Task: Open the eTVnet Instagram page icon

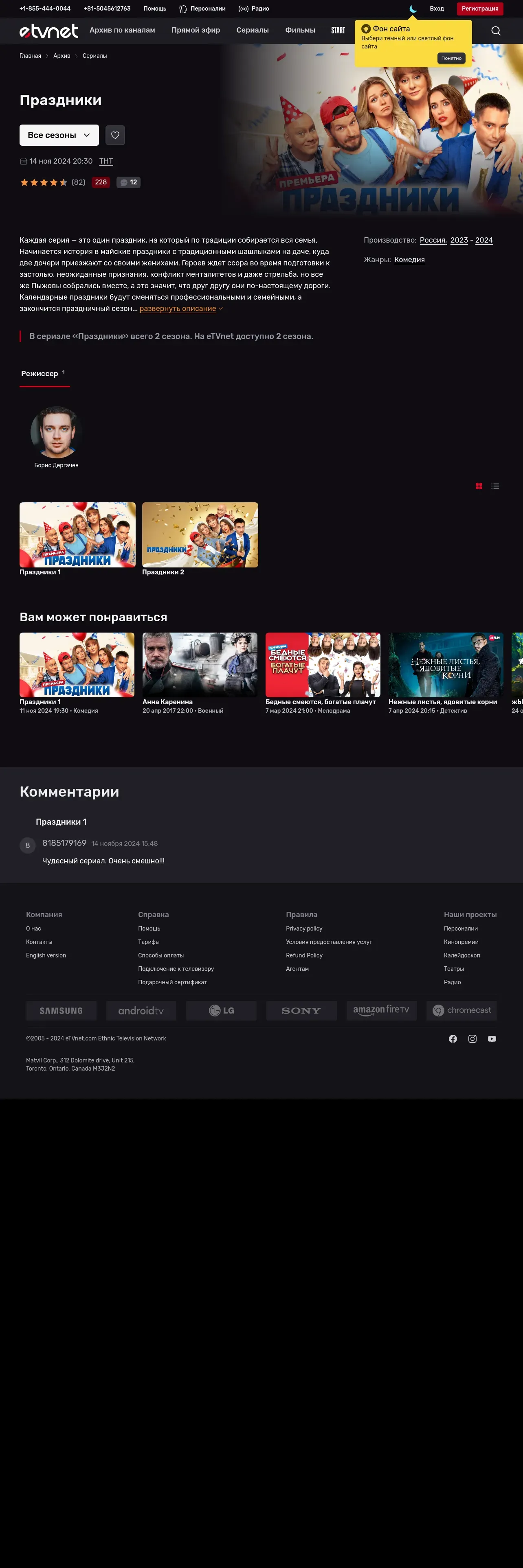Action: click(x=472, y=1038)
